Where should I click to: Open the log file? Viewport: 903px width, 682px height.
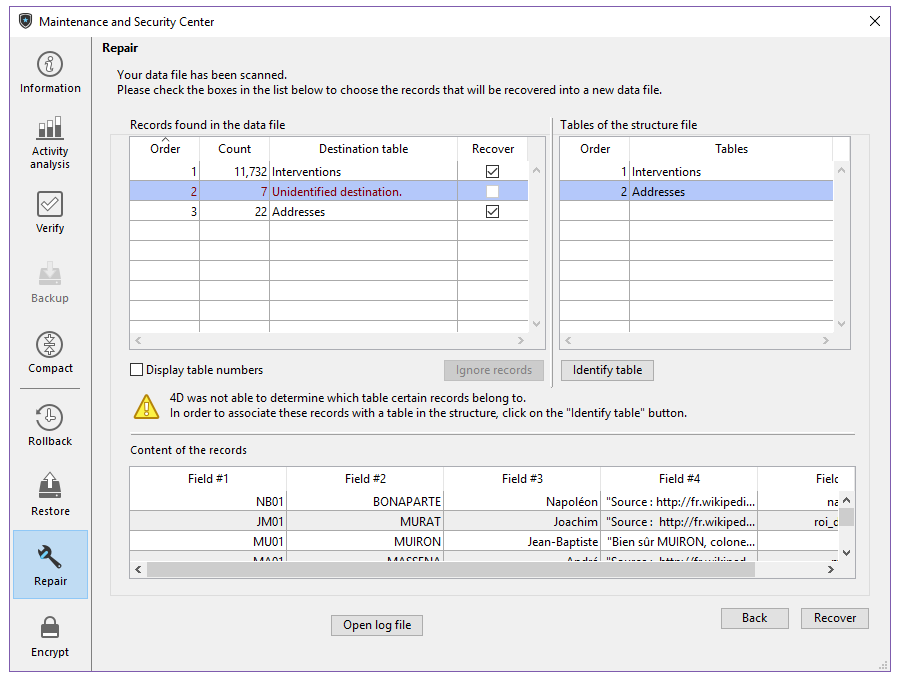pyautogui.click(x=377, y=625)
